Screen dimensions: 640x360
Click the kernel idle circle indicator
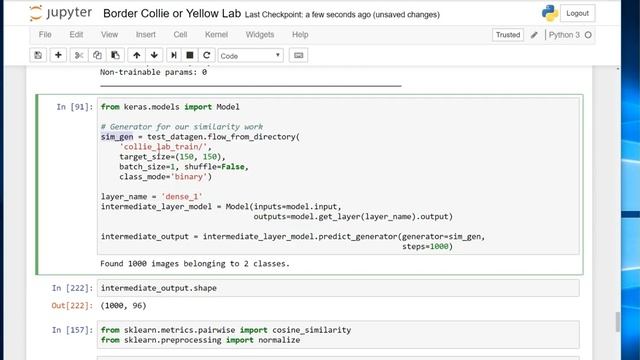point(588,35)
